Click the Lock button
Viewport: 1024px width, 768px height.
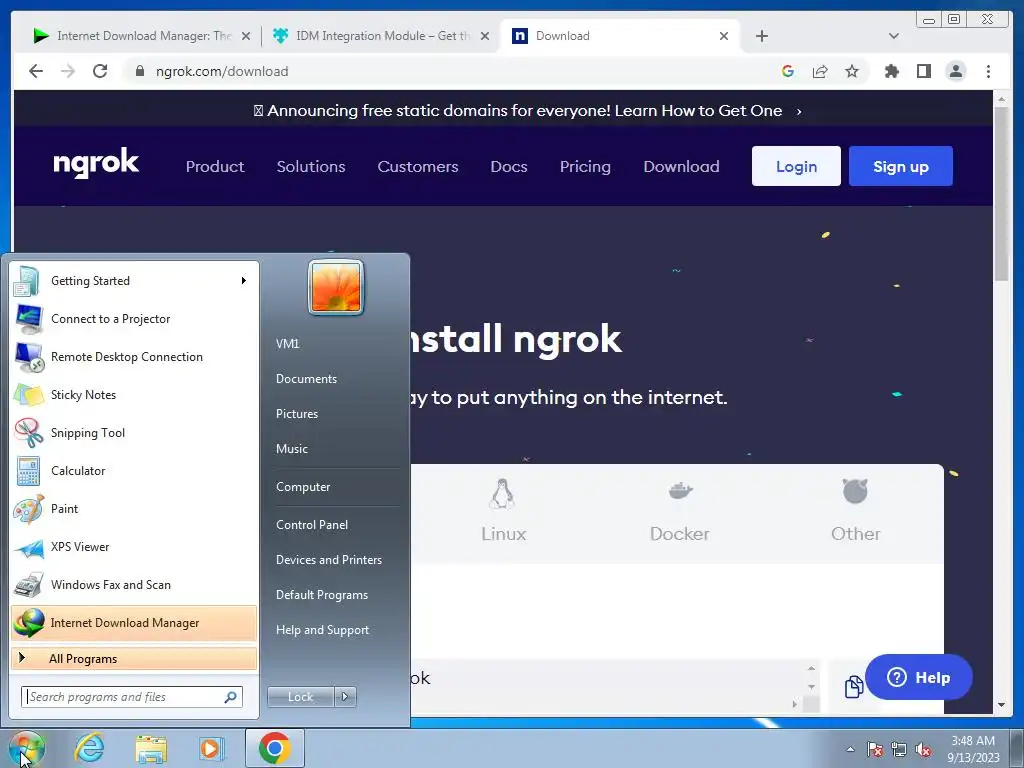tap(300, 697)
